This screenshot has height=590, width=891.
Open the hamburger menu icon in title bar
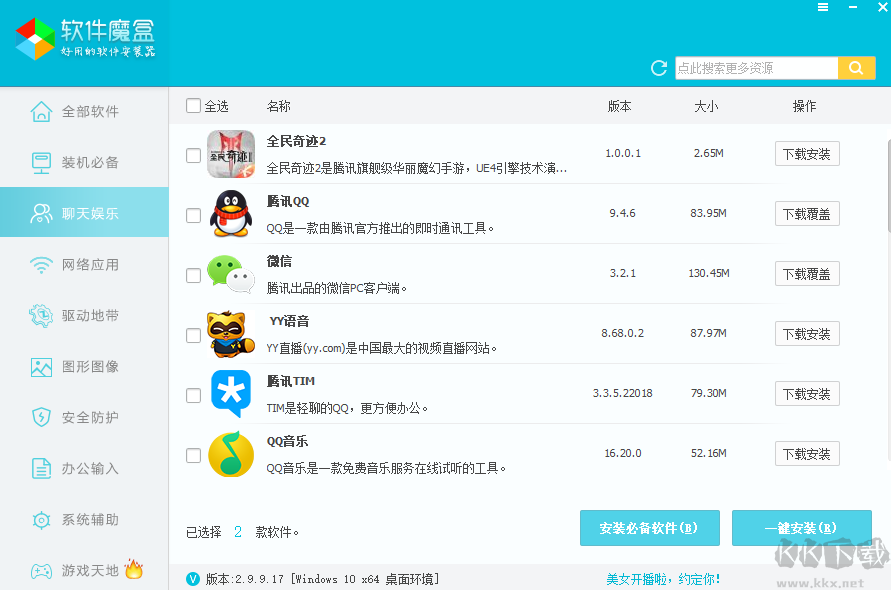point(823,7)
